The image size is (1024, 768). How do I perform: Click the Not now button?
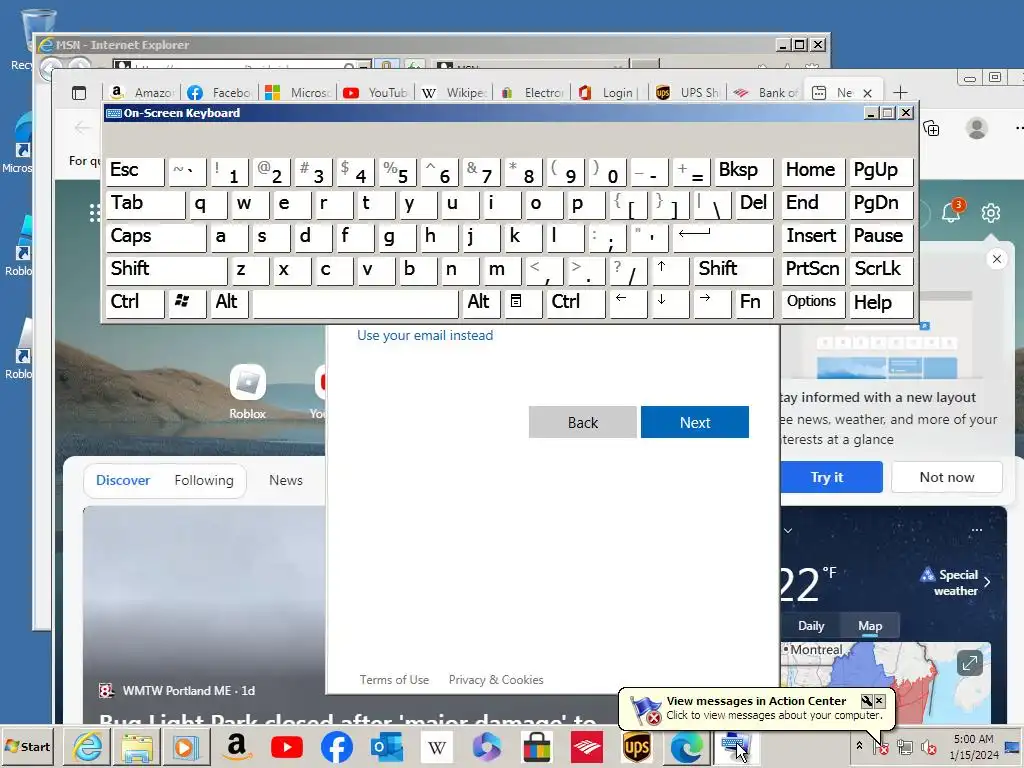tap(946, 477)
